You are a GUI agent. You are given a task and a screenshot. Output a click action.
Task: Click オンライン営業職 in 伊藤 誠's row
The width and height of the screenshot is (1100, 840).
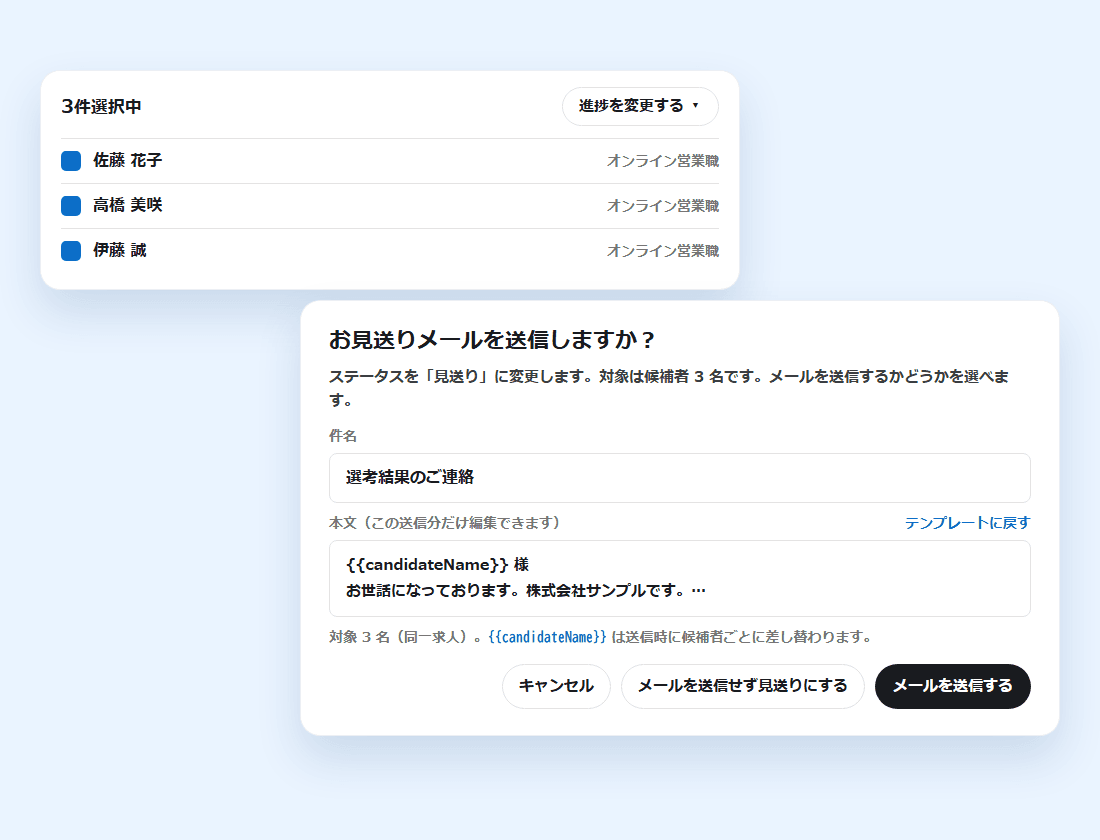[x=662, y=251]
